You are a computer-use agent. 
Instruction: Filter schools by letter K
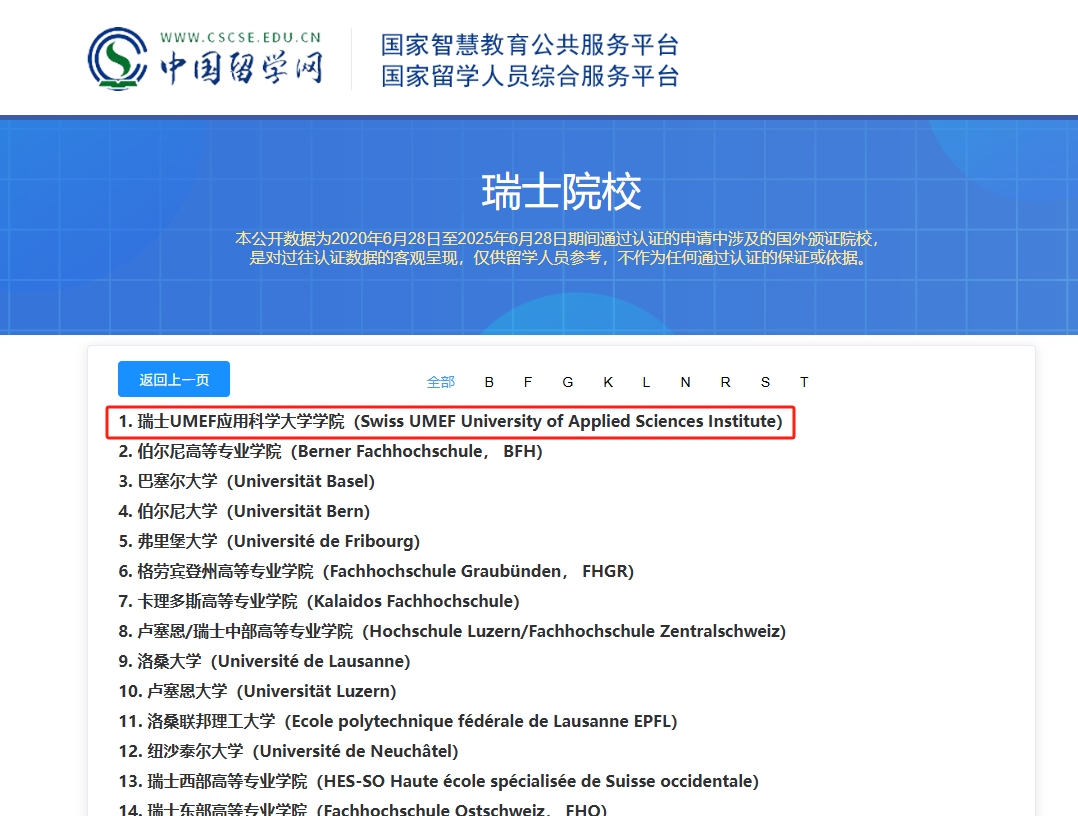[607, 382]
